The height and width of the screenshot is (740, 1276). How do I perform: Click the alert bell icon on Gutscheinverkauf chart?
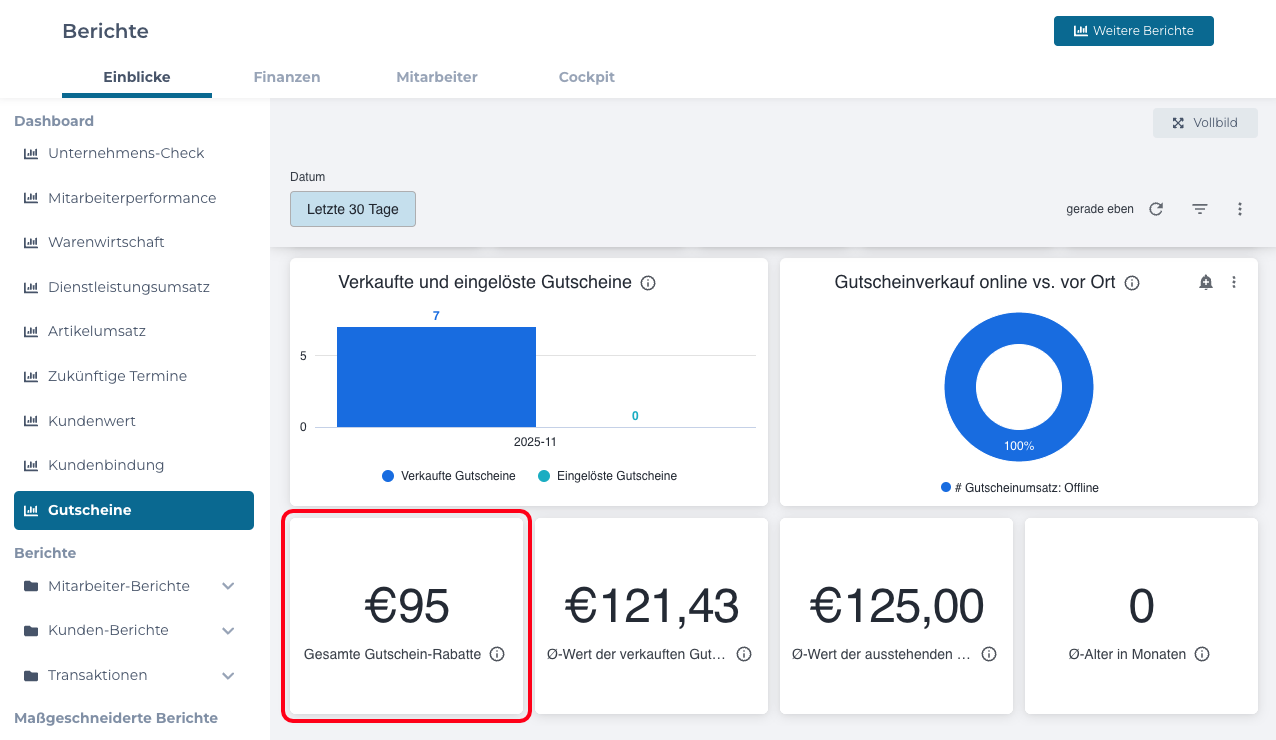click(1206, 283)
